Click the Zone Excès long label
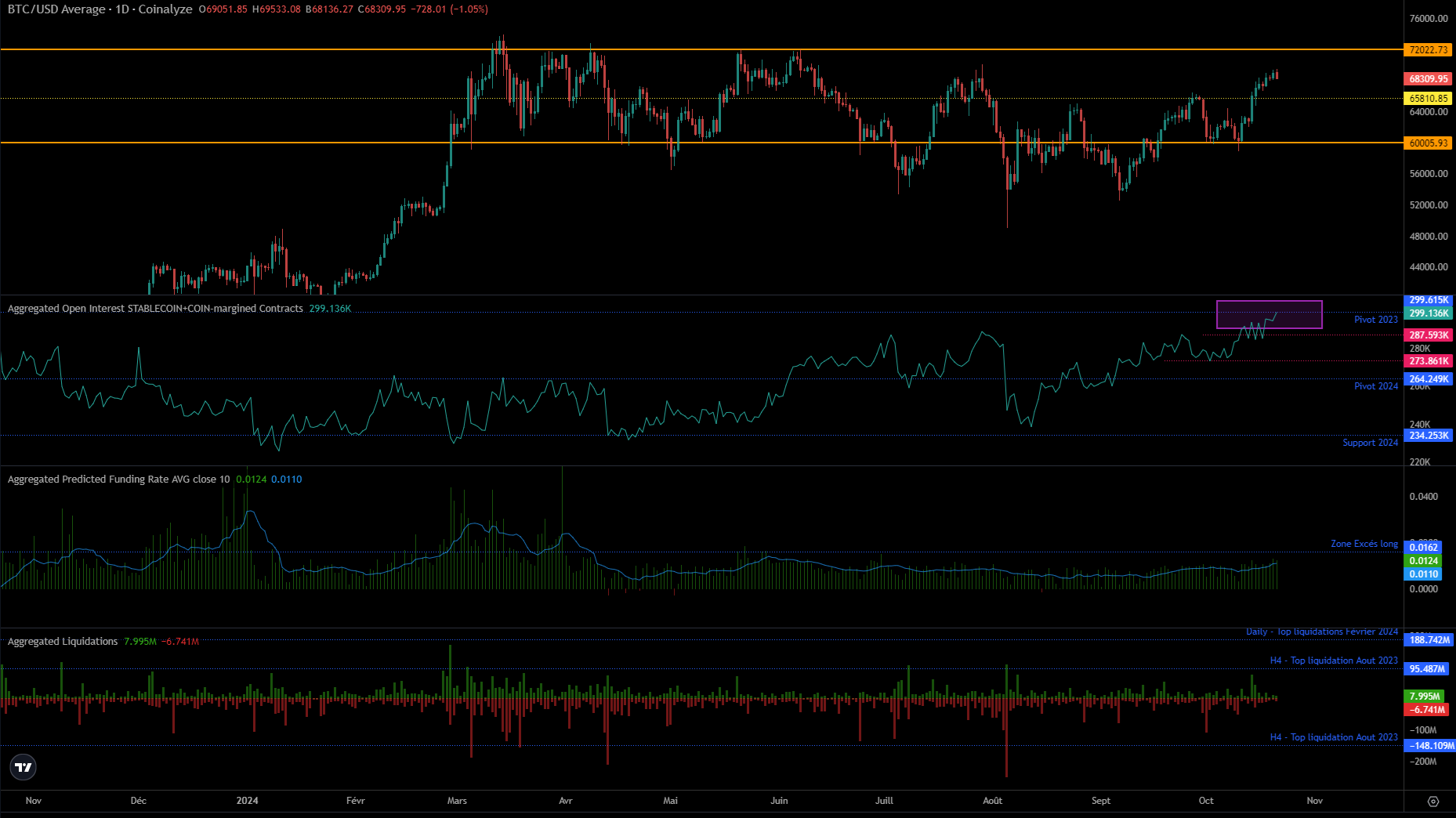 [1364, 544]
